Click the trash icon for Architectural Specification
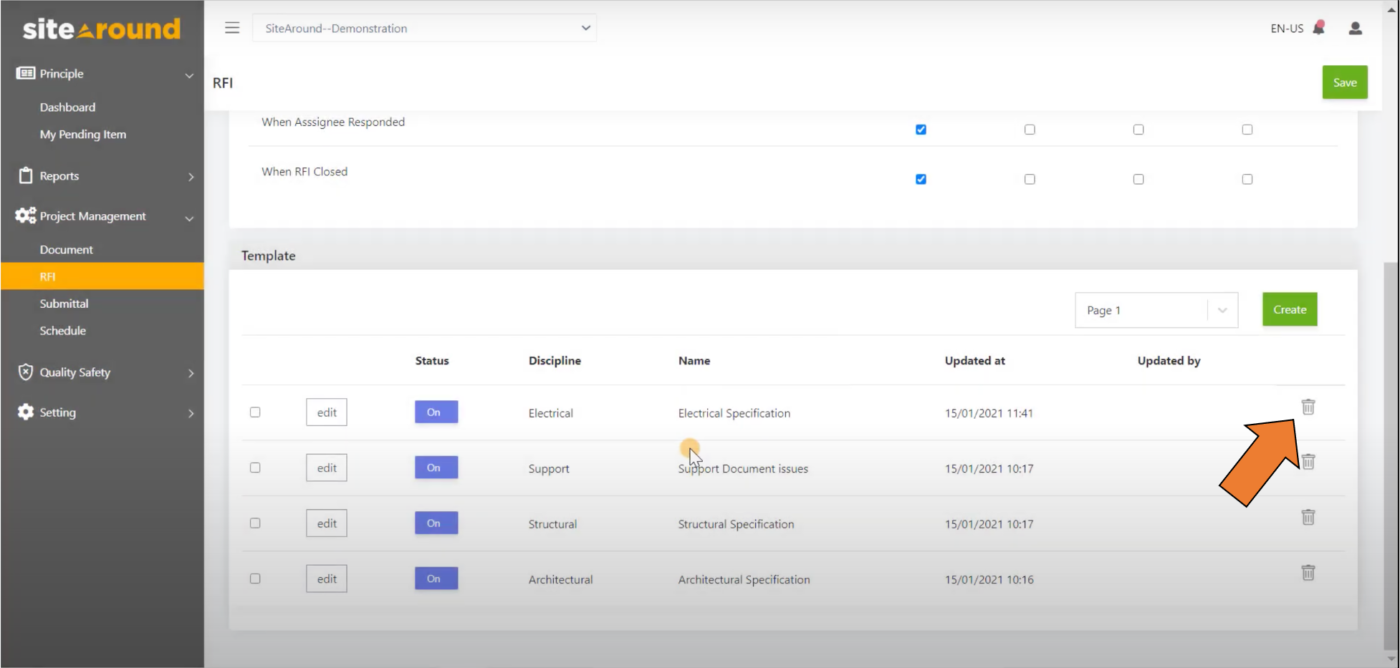The width and height of the screenshot is (1400, 668). pyautogui.click(x=1308, y=572)
